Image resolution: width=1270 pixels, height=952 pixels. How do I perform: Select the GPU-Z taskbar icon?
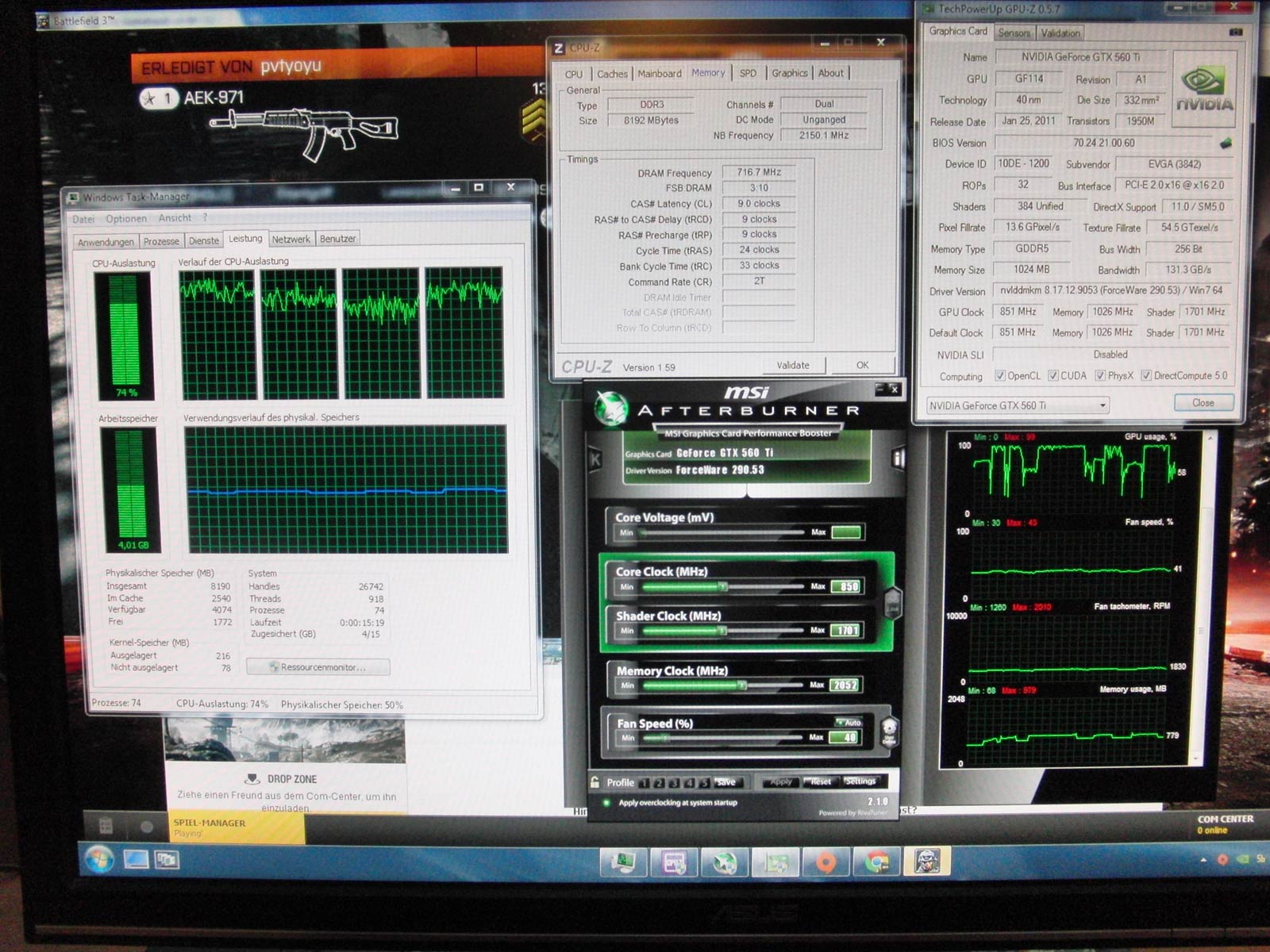coord(775,862)
